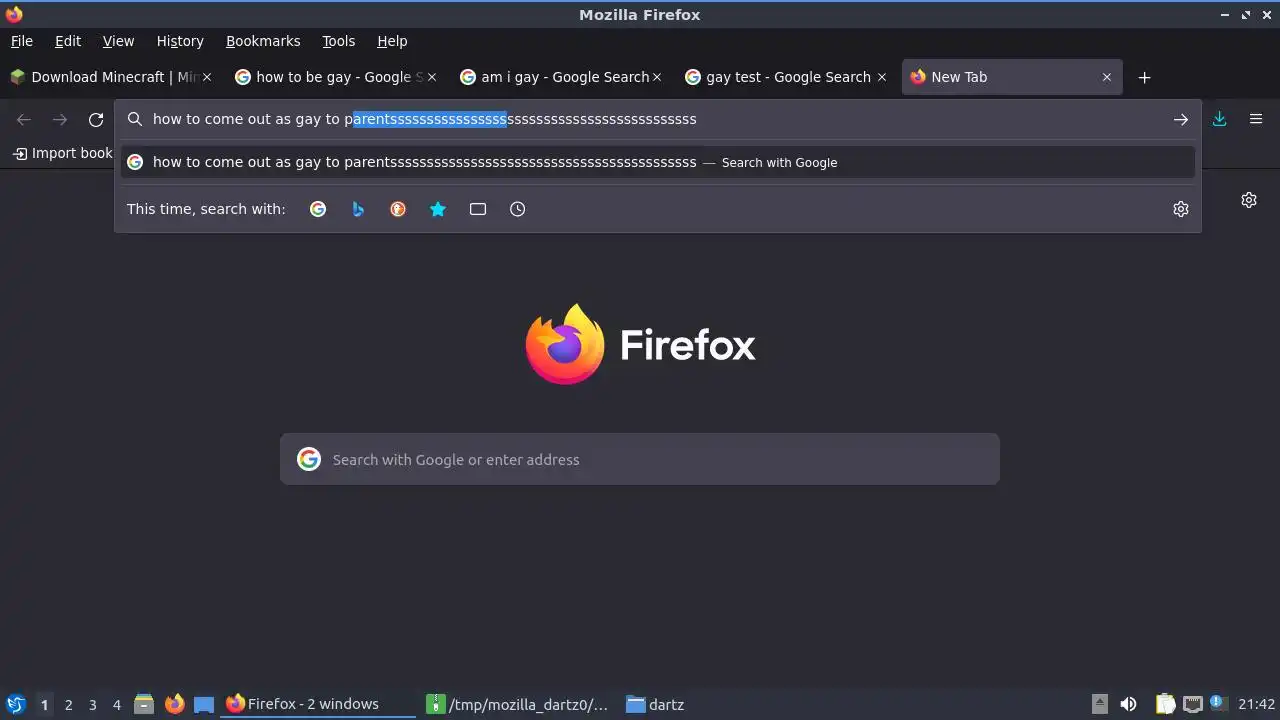Click the disabled back navigation arrow
The width and height of the screenshot is (1280, 720).
(24, 120)
